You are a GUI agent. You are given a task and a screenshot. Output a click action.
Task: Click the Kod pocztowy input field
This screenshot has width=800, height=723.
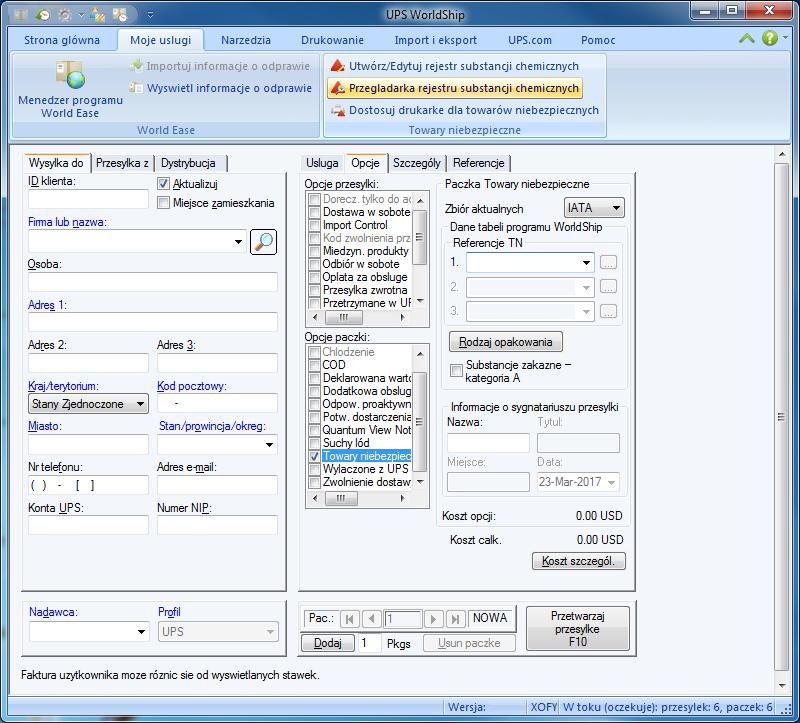(x=217, y=404)
